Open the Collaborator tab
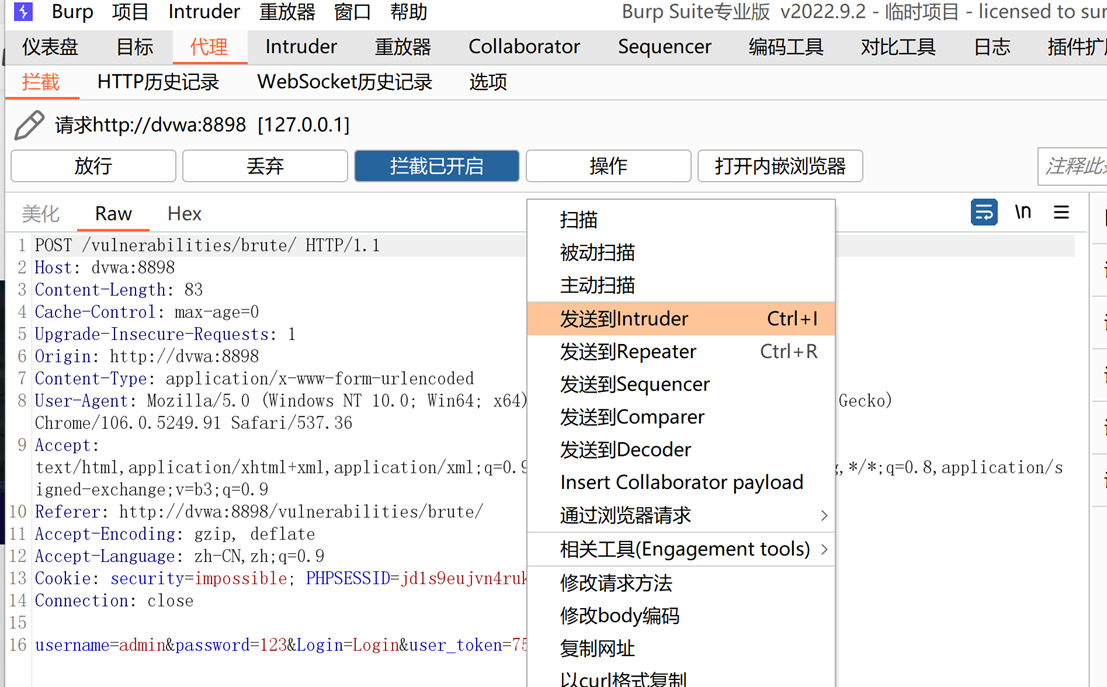1107x687 pixels. tap(525, 47)
